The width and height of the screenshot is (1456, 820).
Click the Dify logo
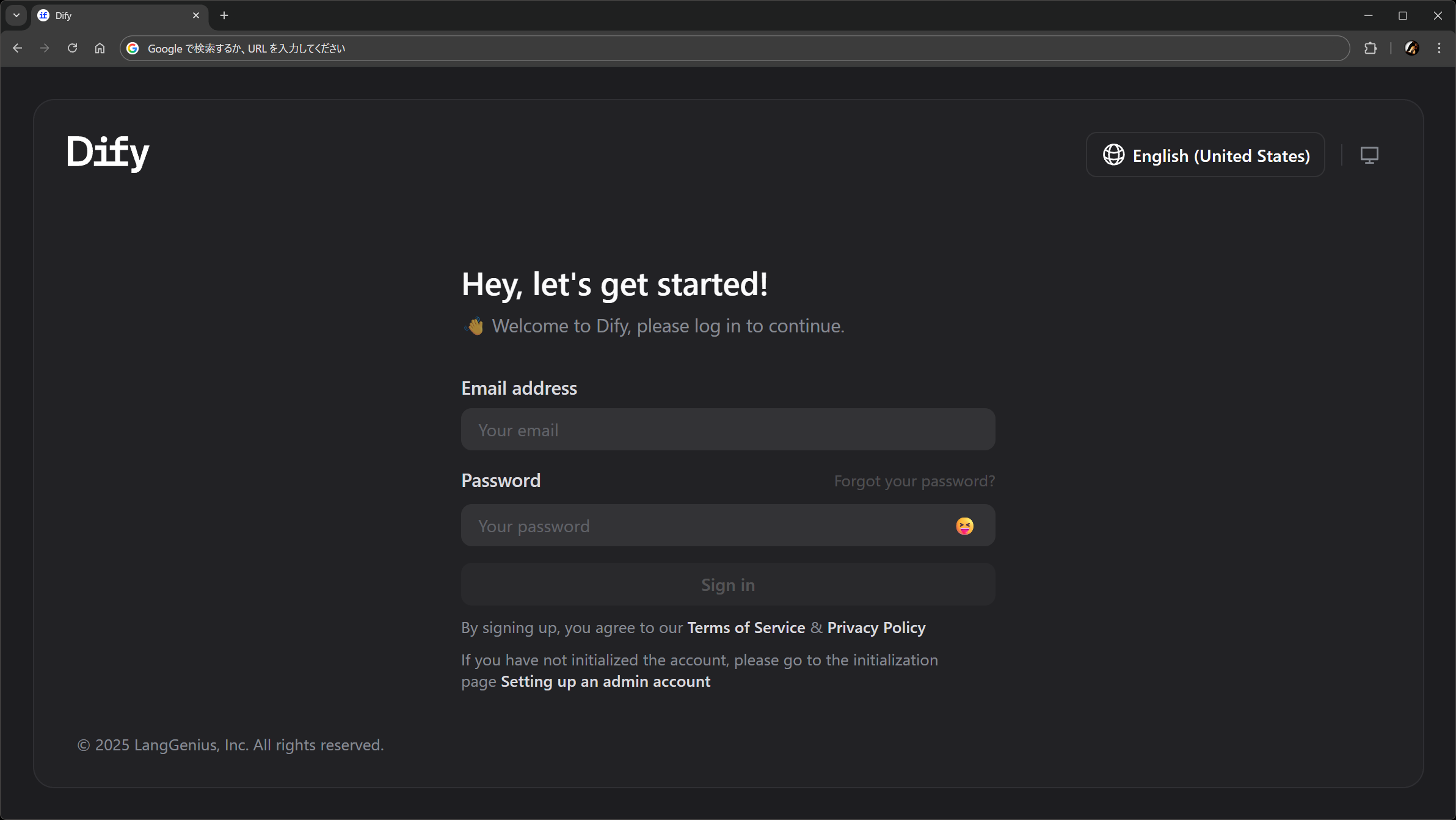click(x=107, y=153)
